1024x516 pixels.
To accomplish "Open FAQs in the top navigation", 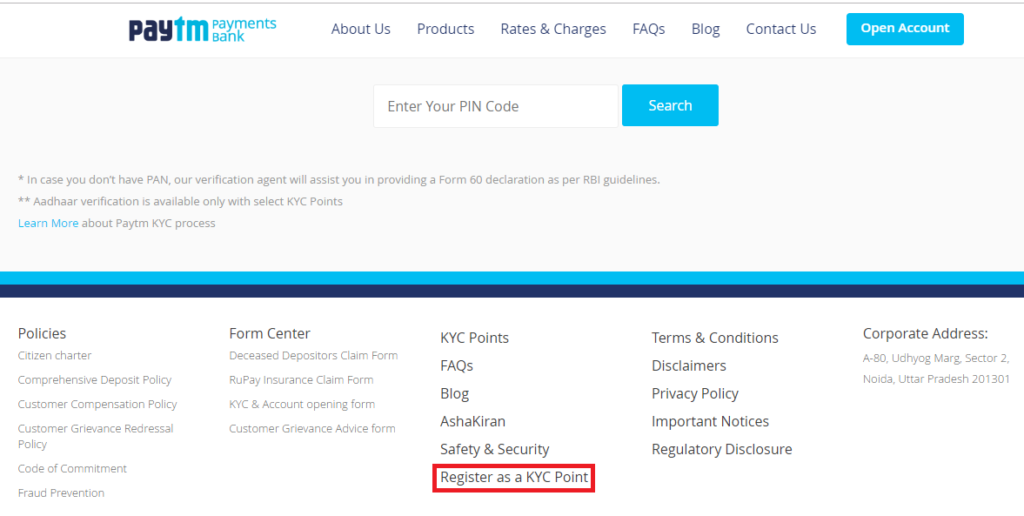I will (x=648, y=29).
